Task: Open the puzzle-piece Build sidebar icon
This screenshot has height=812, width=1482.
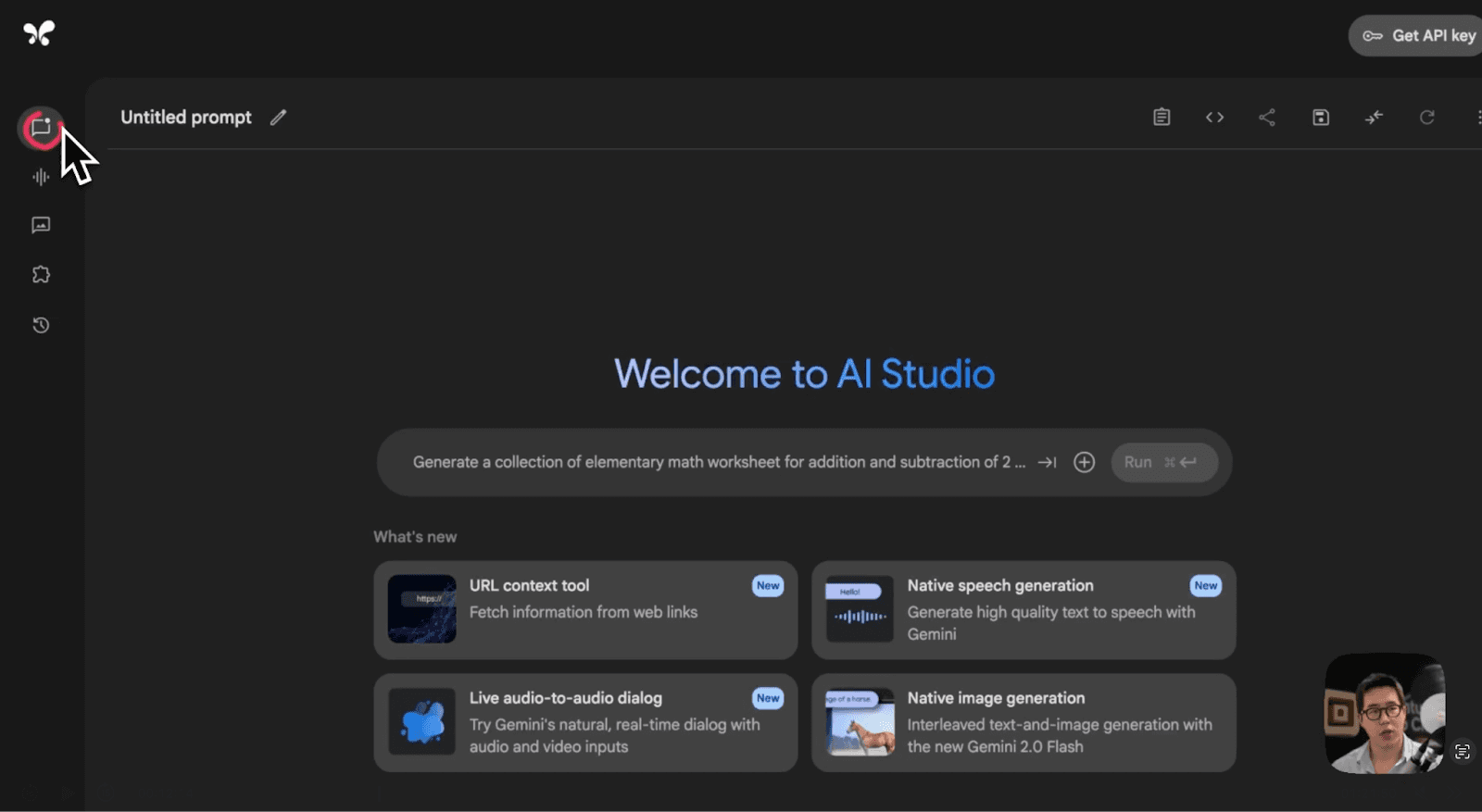Action: point(41,274)
